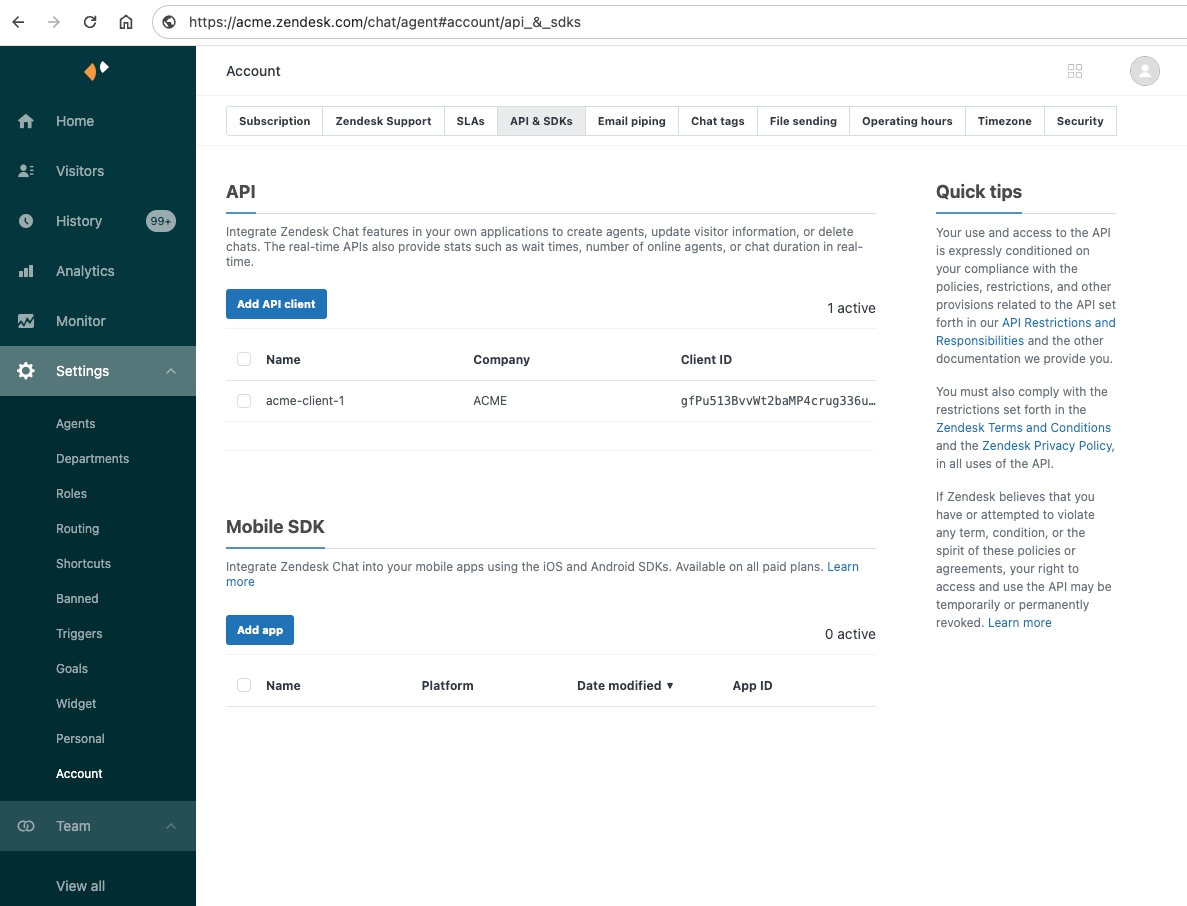Open the user profile avatar
This screenshot has width=1187, height=906.
(x=1144, y=71)
